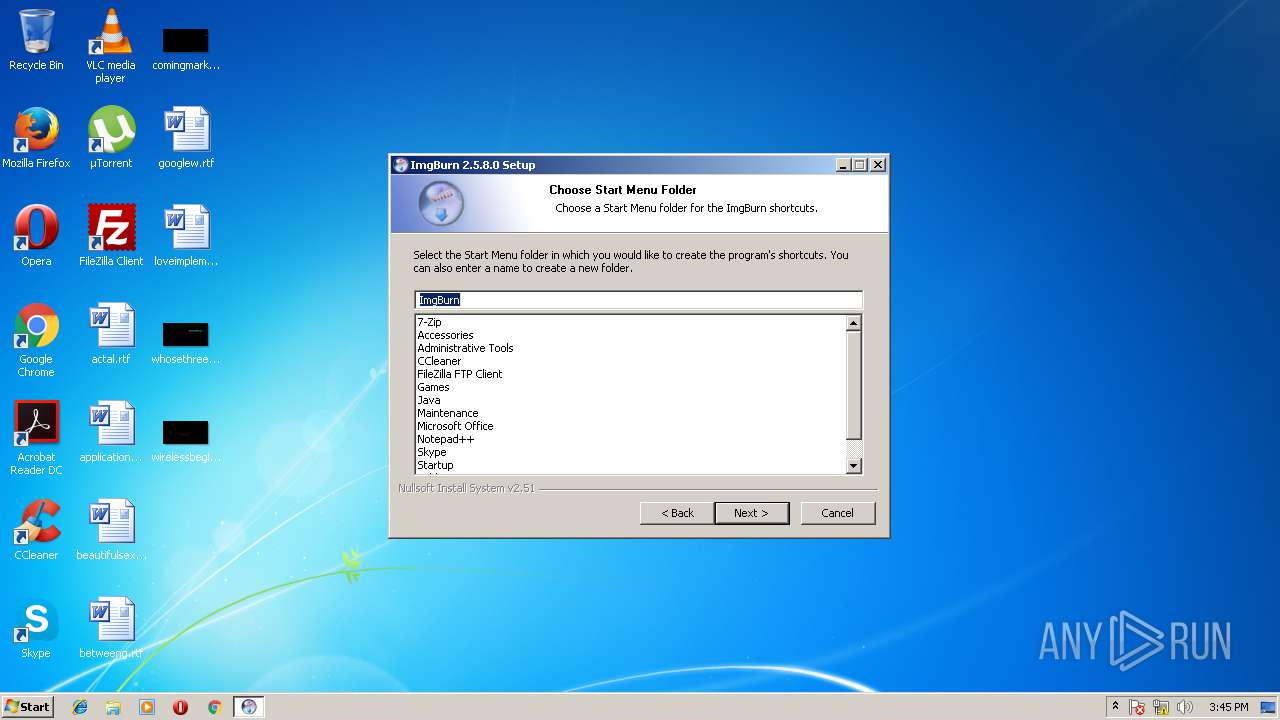Open the Recycle Bin desktop icon
The image size is (1280, 720).
tap(36, 40)
